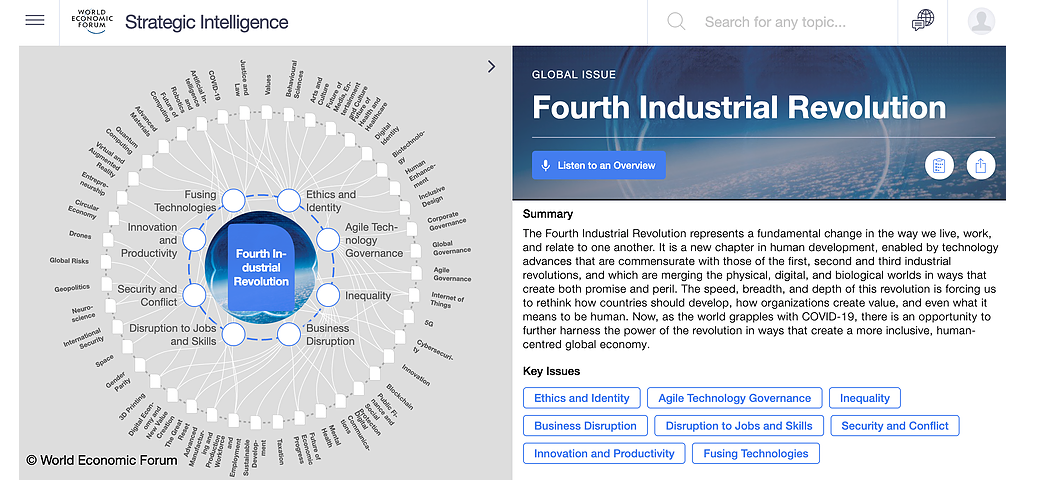Click the Agile Technology Governance circle node

(x=328, y=240)
